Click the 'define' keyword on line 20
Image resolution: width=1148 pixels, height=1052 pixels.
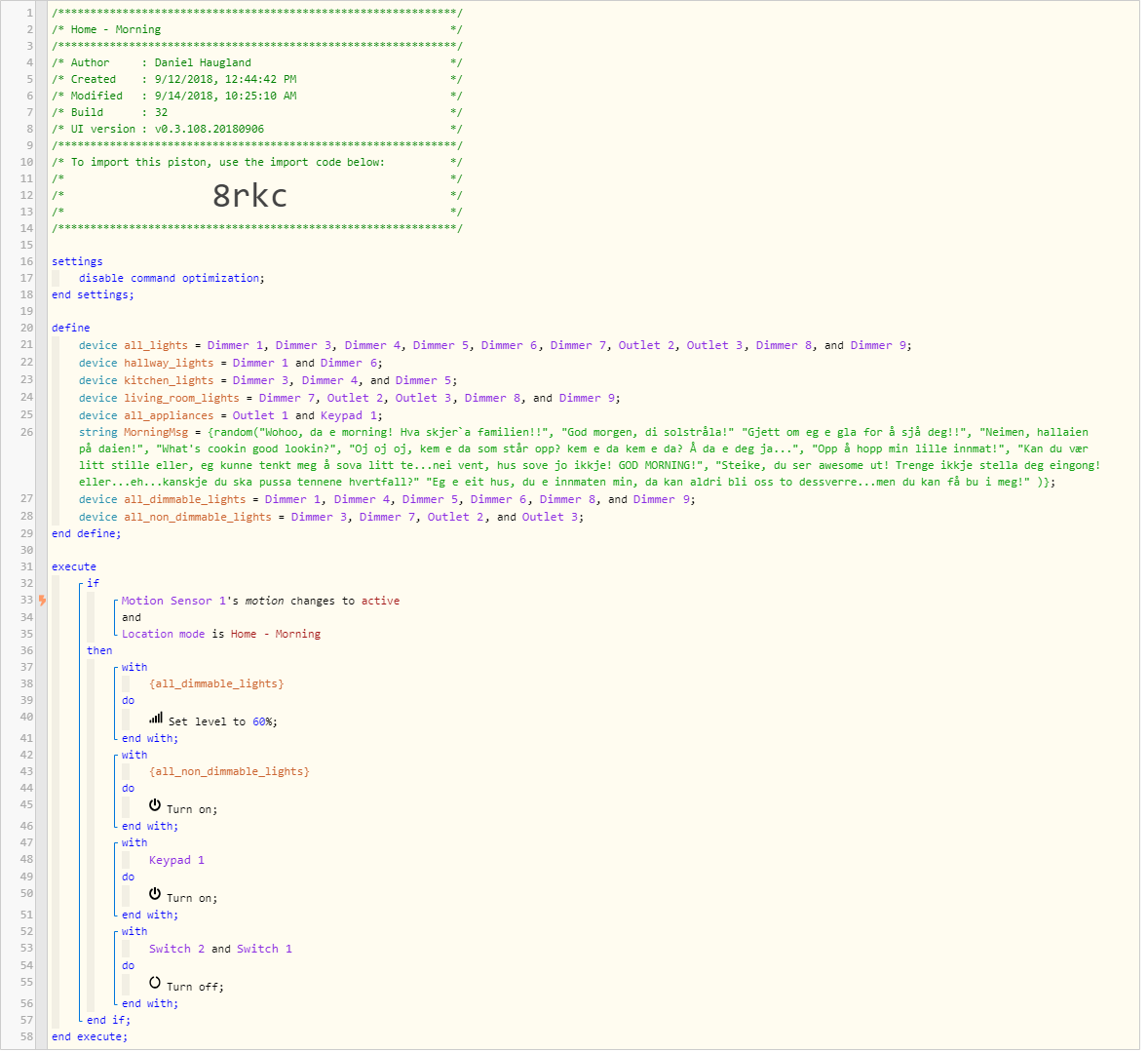[71, 329]
